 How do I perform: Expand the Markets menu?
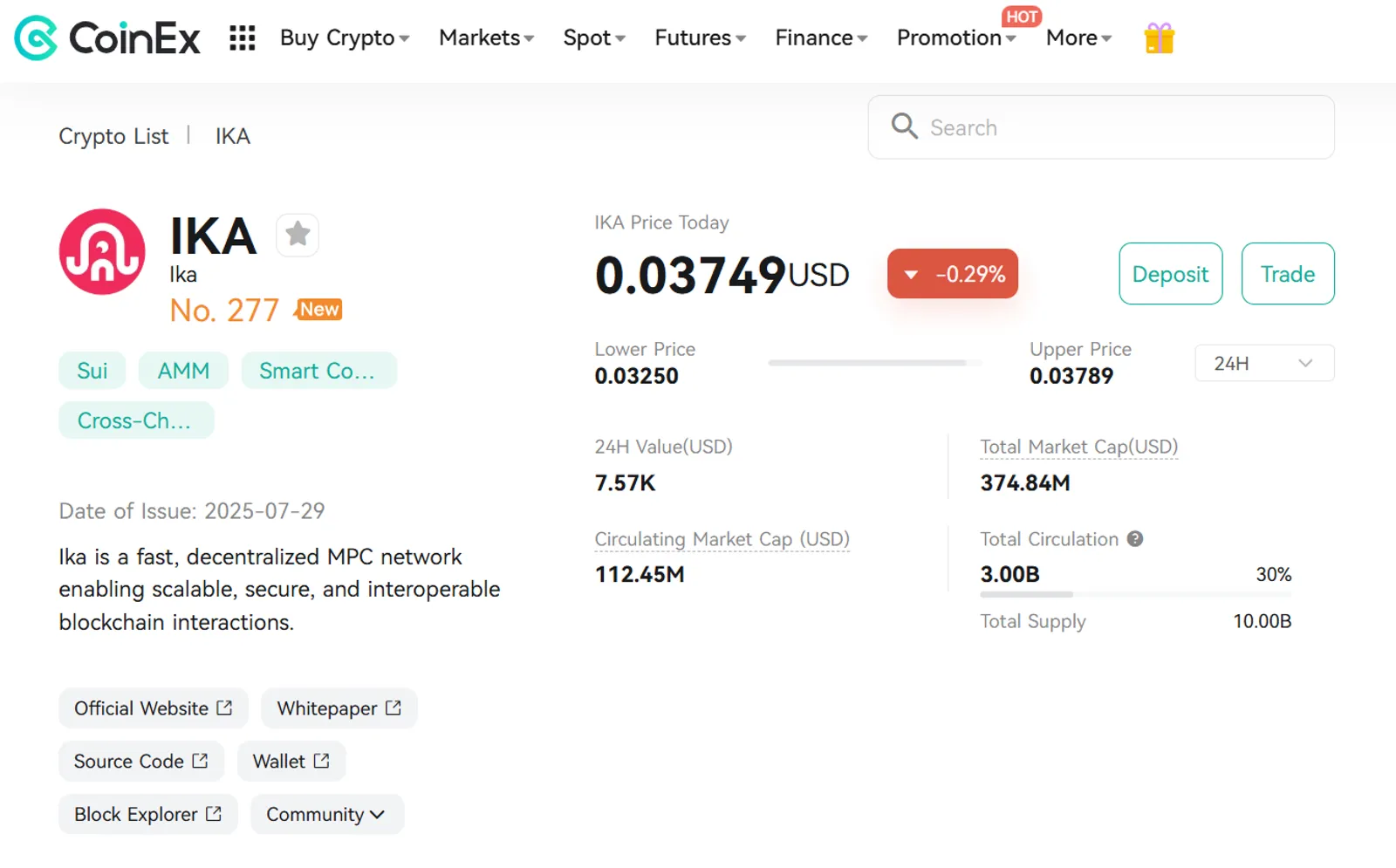(486, 38)
